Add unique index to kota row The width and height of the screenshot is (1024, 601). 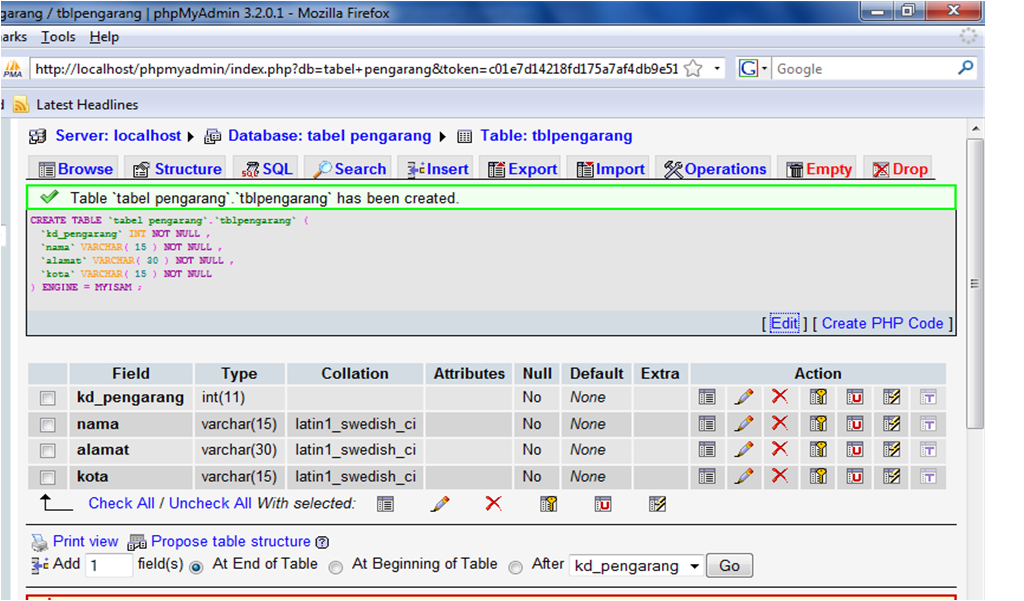click(854, 476)
